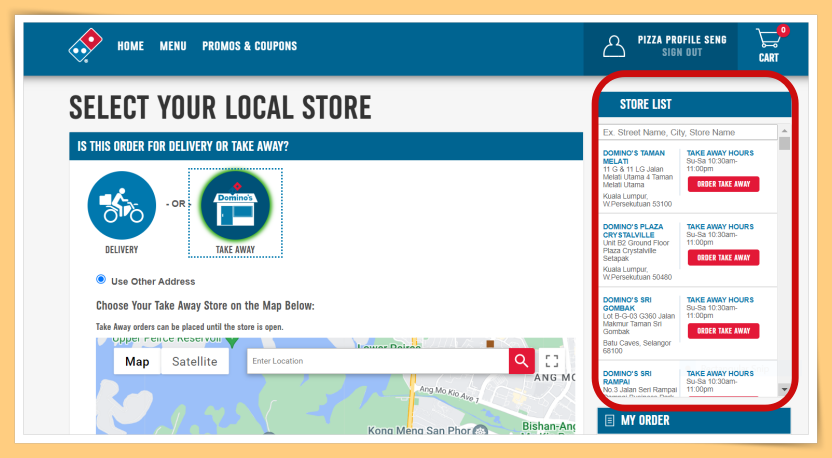Select Use Other Address radio button
The height and width of the screenshot is (458, 832).
click(101, 279)
